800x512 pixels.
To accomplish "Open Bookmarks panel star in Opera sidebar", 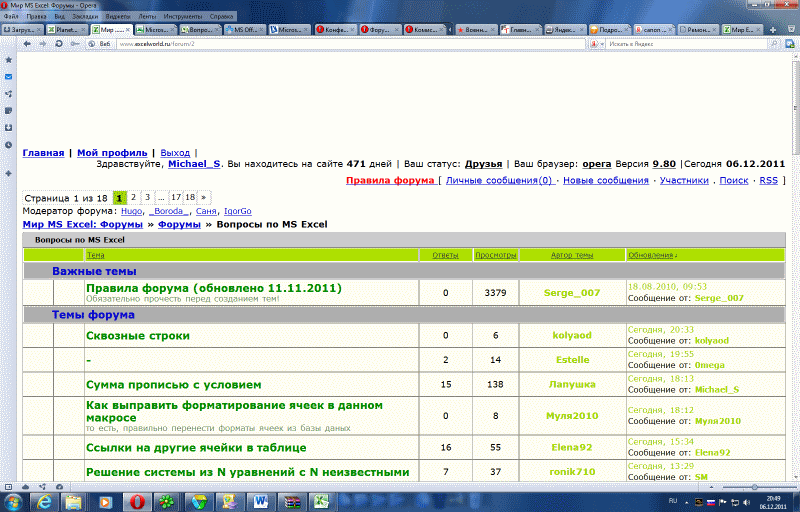I will [x=8, y=60].
